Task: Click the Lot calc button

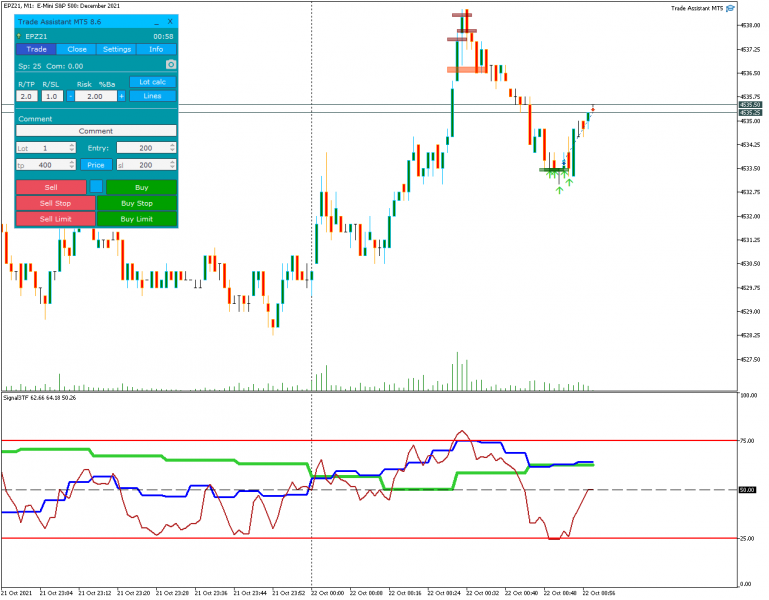Action: click(x=153, y=82)
